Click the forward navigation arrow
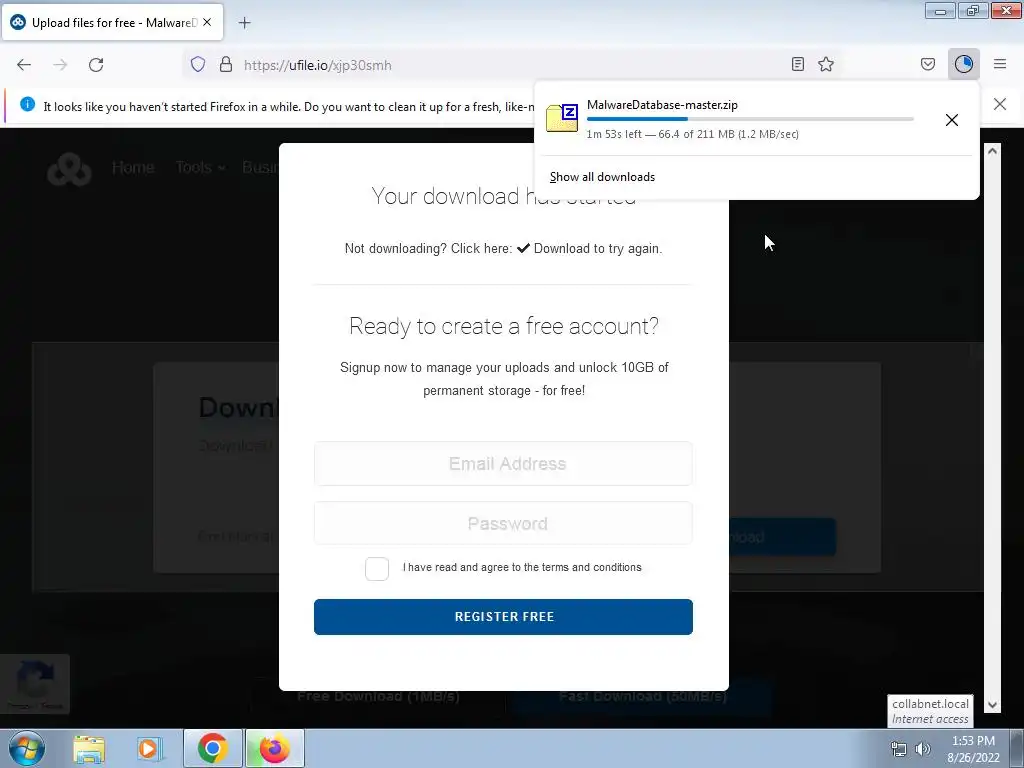Viewport: 1024px width, 768px height. (60, 65)
